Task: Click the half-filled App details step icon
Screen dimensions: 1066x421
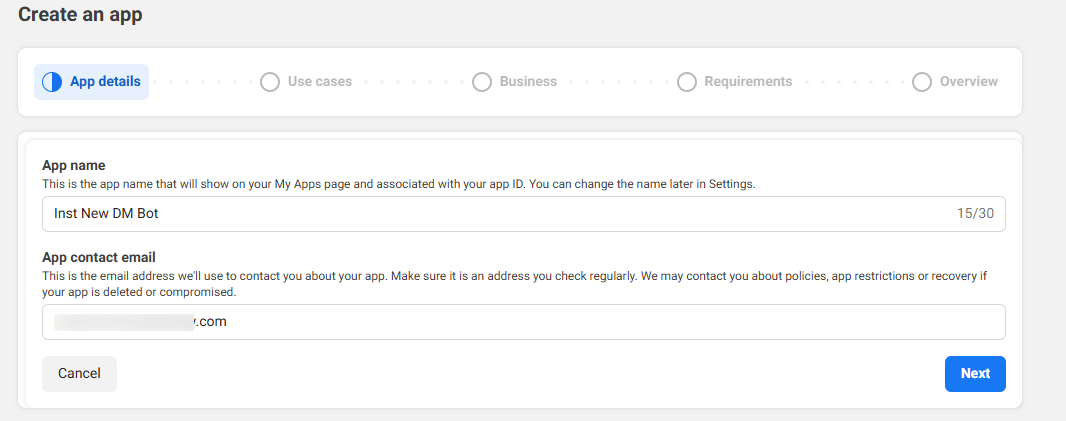Action: (x=52, y=82)
